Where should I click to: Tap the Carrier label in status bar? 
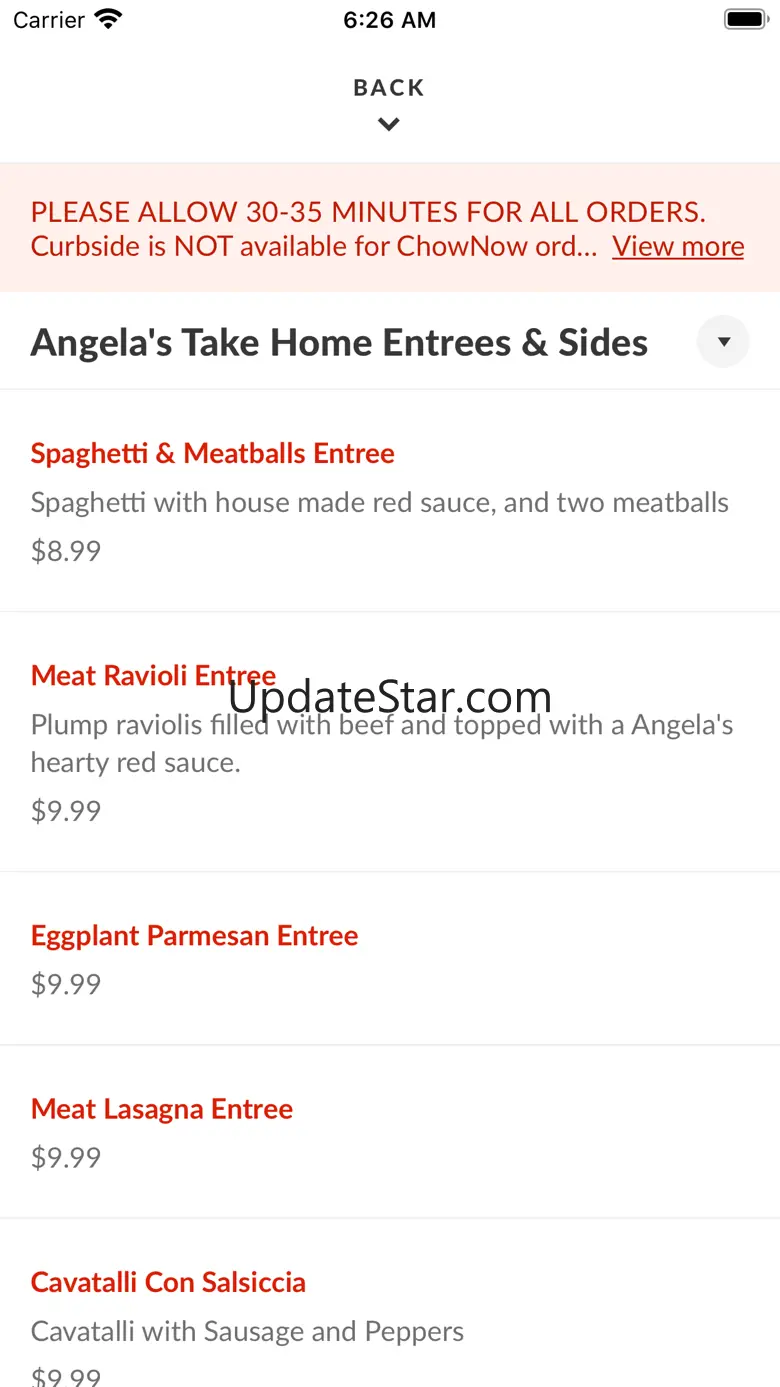click(49, 19)
